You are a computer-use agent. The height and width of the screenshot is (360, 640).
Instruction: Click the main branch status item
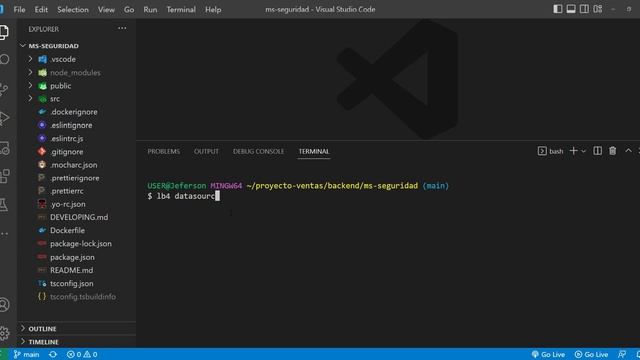click(x=27, y=354)
